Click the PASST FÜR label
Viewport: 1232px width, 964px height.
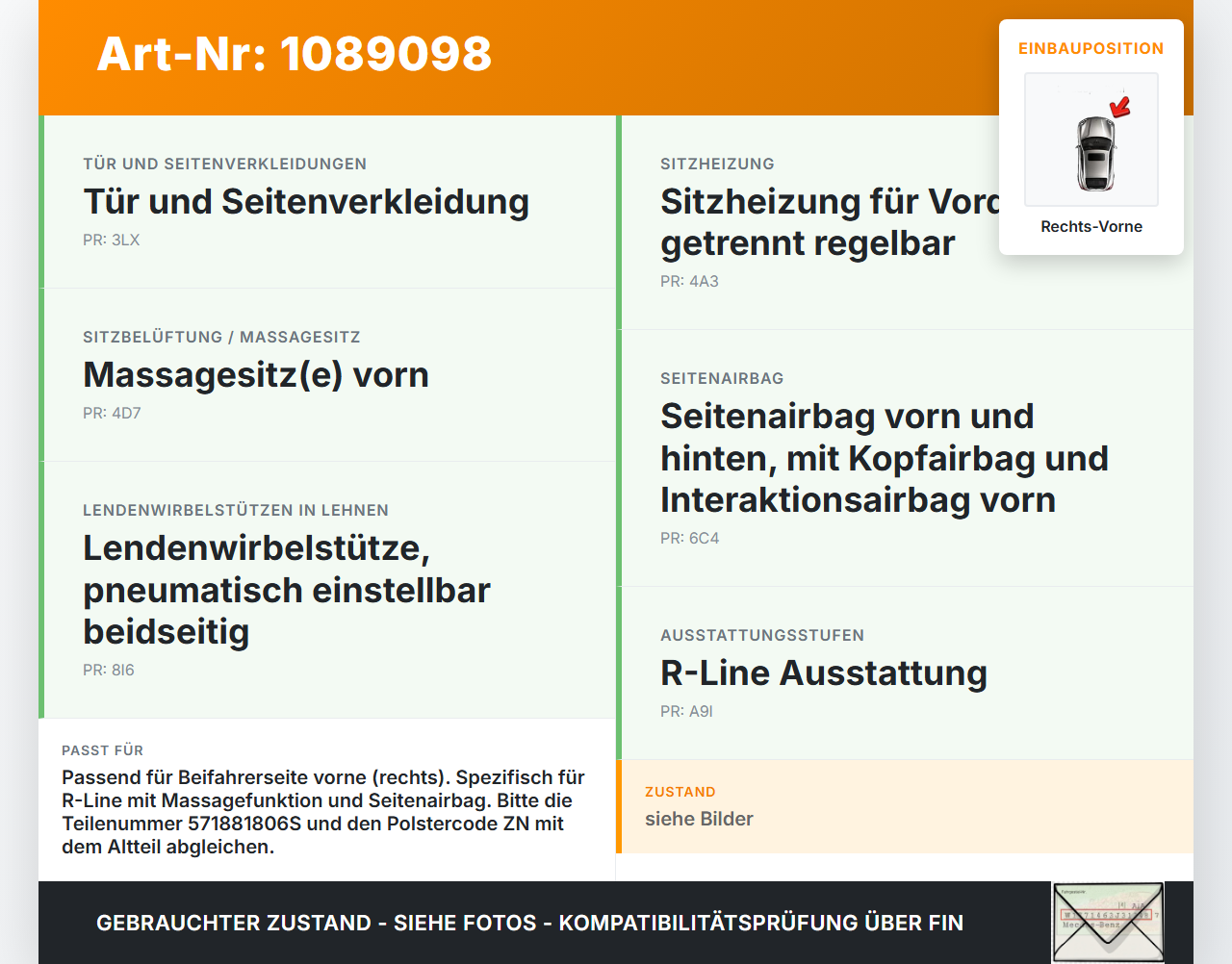tap(103, 750)
